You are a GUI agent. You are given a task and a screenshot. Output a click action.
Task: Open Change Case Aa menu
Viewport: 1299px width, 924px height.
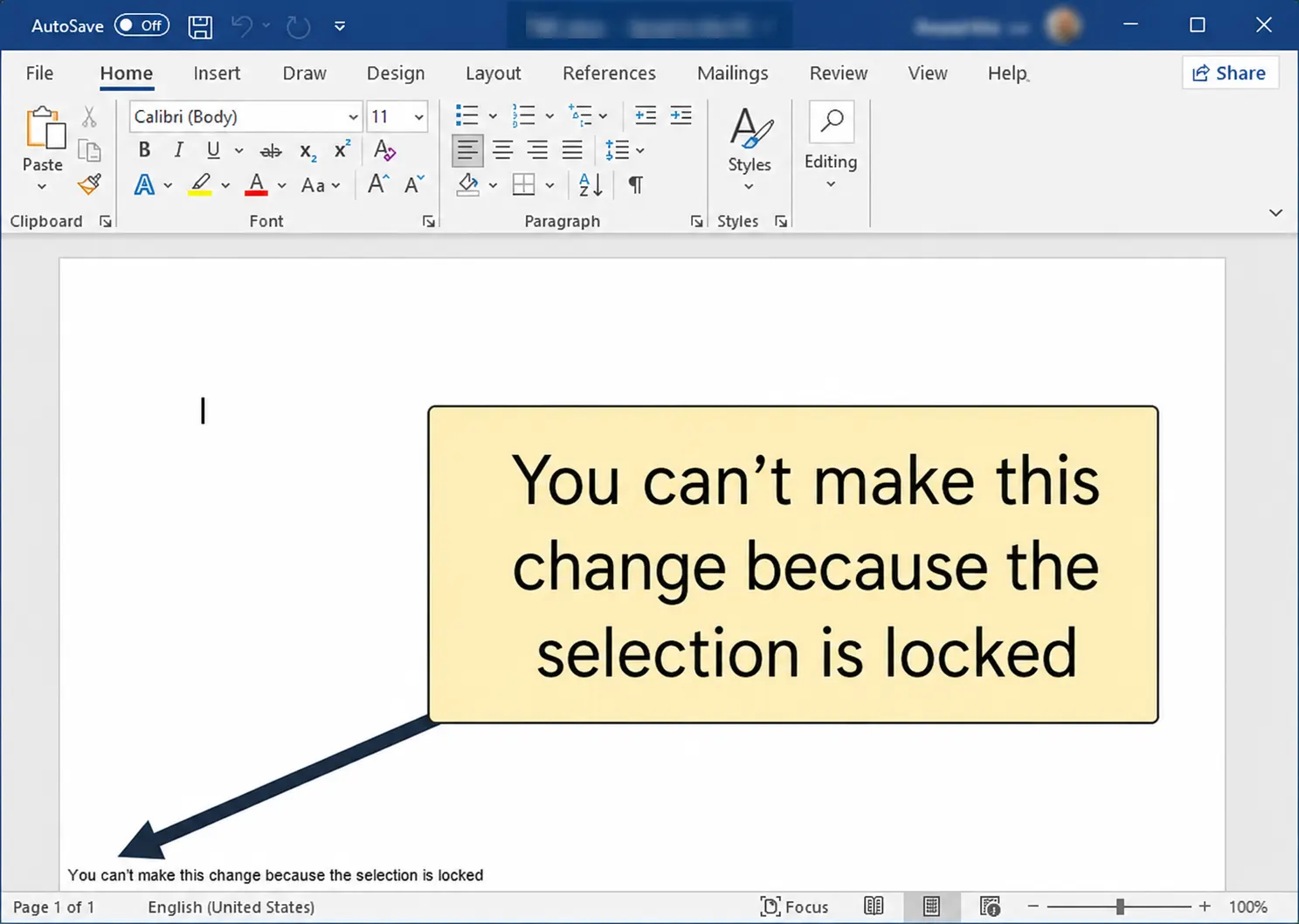click(x=320, y=185)
